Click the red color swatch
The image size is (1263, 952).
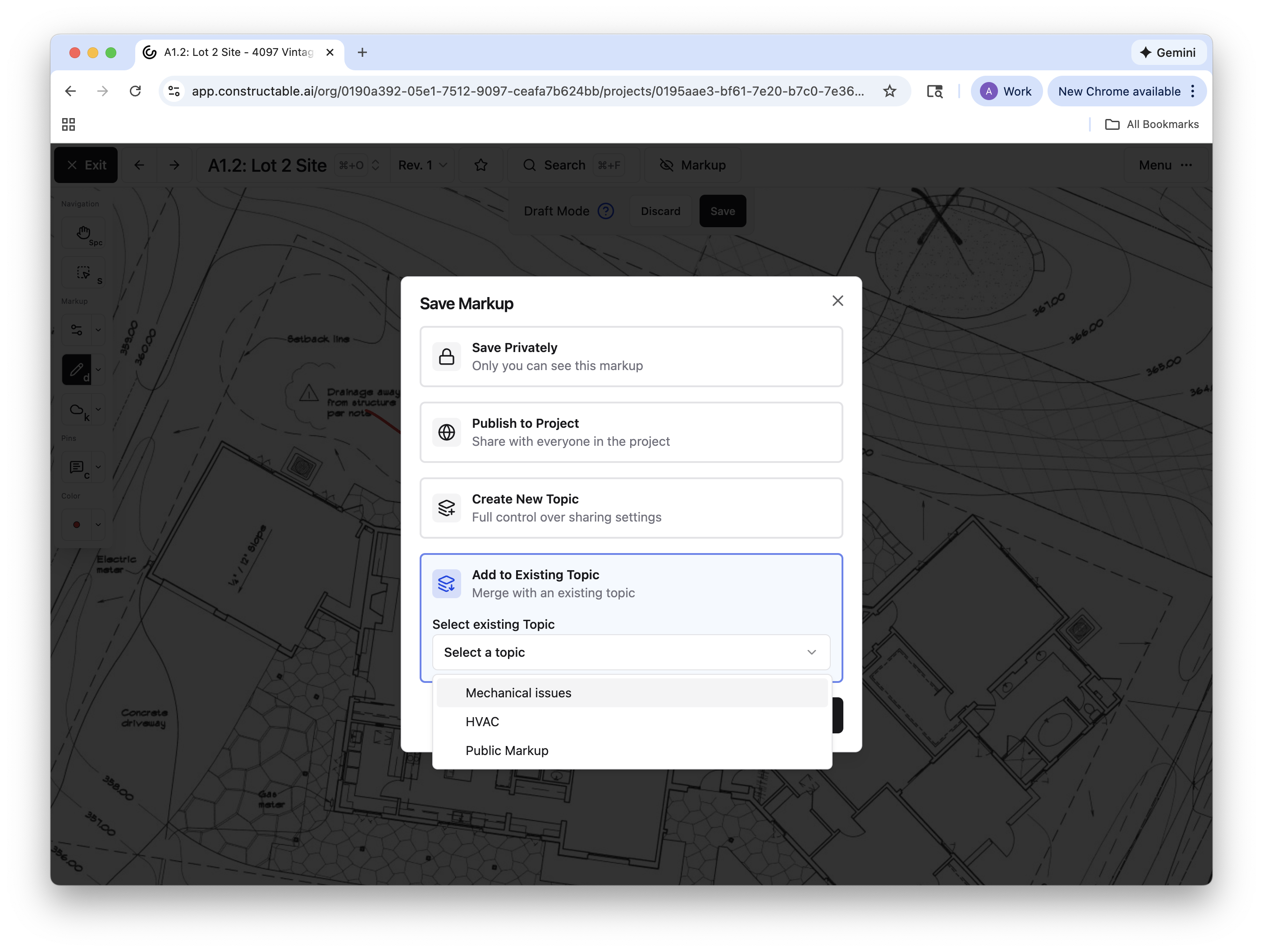pos(77,525)
